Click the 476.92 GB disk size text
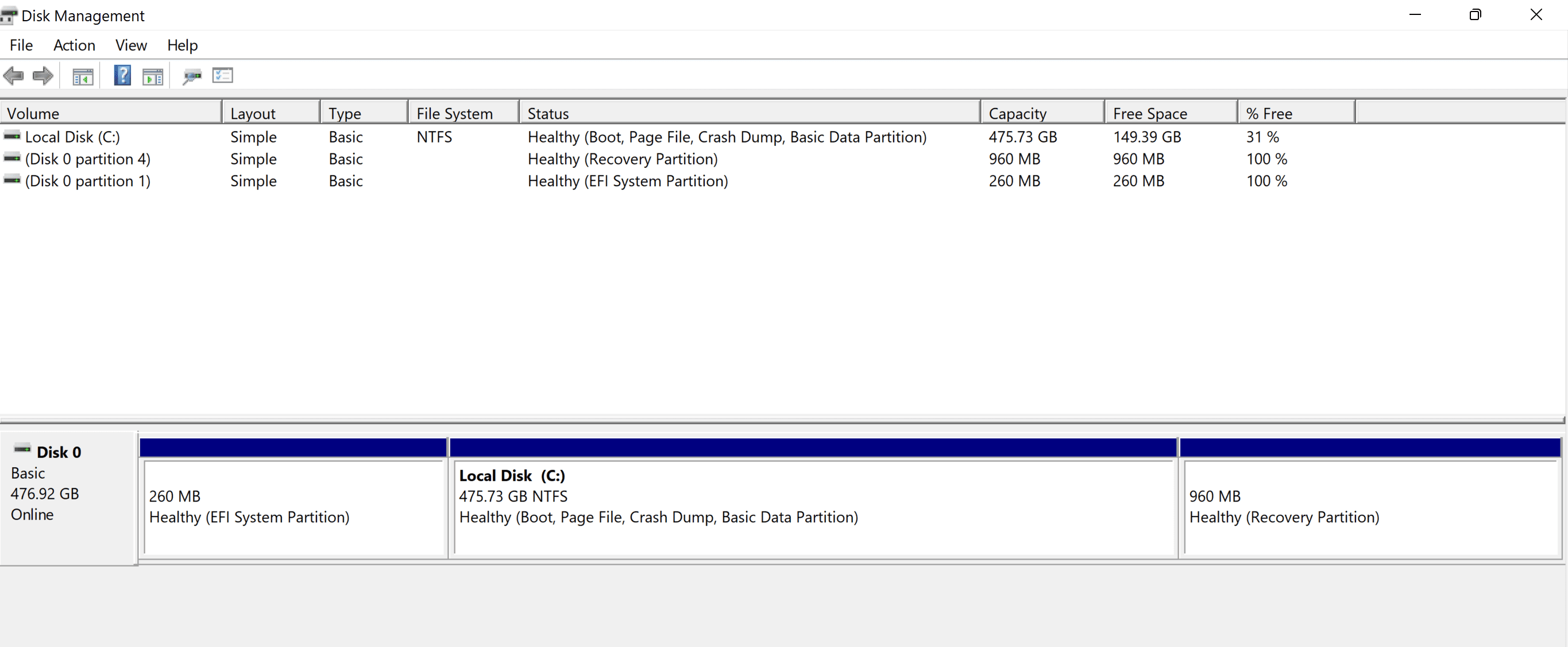Screen dimensions: 1568x647 click(x=44, y=494)
